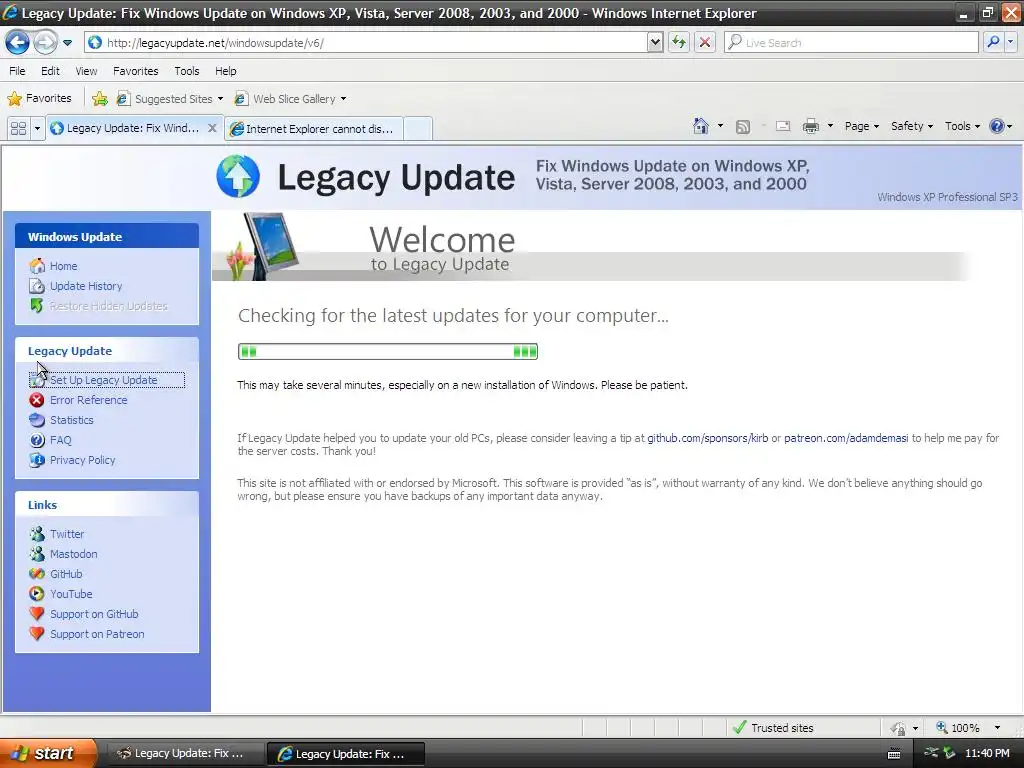The width and height of the screenshot is (1024, 768).
Task: Follow patreon.com/adamdemasi link
Action: (x=846, y=438)
